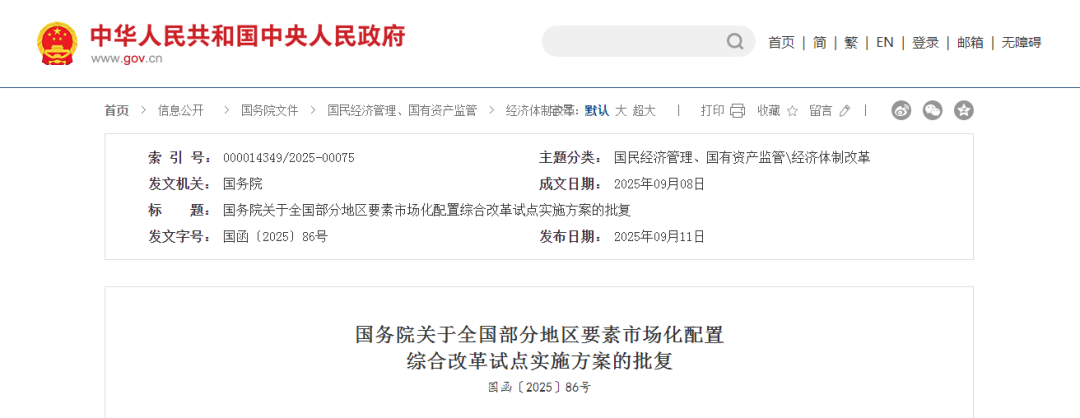
Task: Click the pencil icon beside 留言
Action: [845, 111]
